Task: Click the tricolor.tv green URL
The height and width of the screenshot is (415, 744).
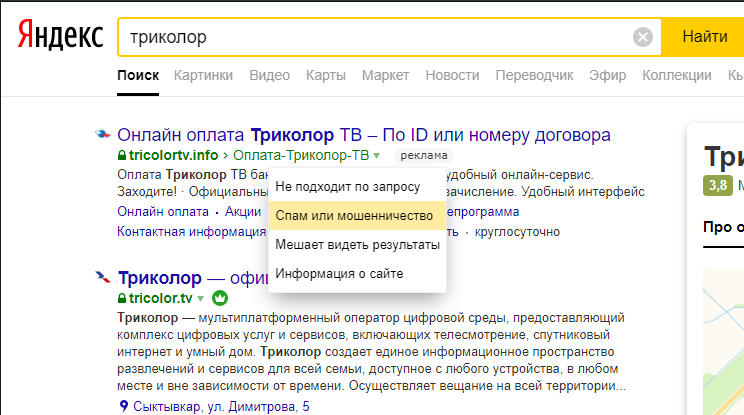Action: pyautogui.click(x=160, y=298)
